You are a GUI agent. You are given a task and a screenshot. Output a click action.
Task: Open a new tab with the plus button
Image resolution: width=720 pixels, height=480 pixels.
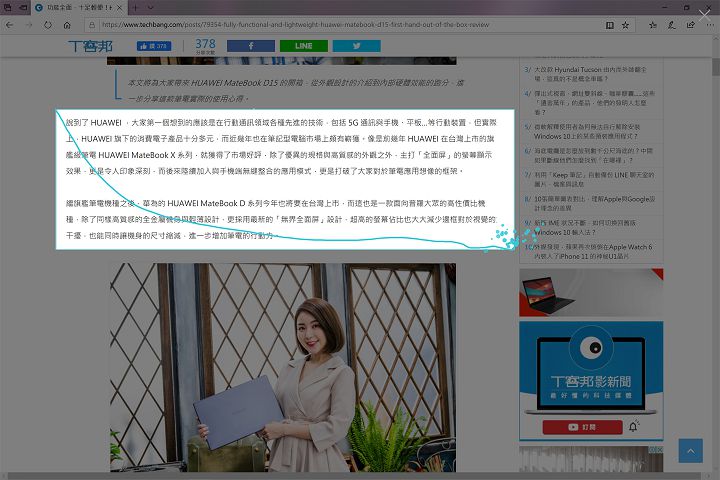tap(135, 8)
